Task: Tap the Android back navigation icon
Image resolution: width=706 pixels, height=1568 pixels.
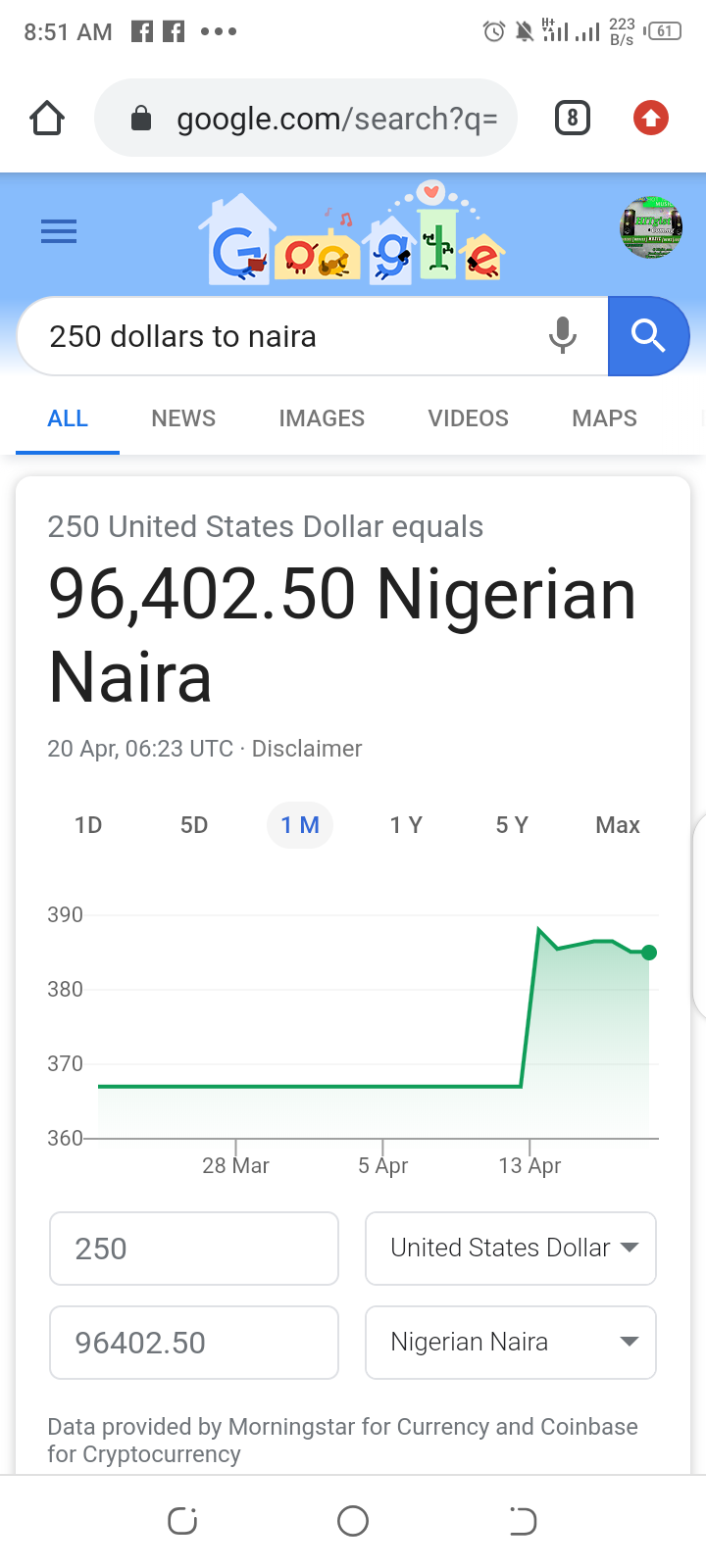Action: click(x=523, y=1521)
